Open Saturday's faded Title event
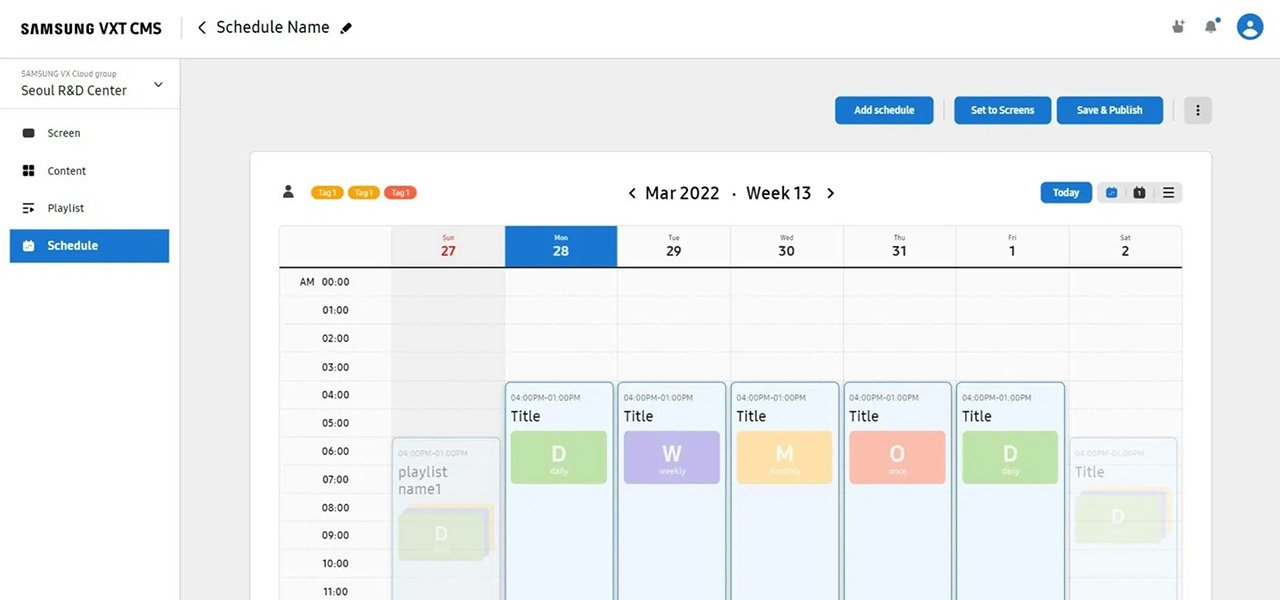This screenshot has height=600, width=1280. coord(1123,519)
